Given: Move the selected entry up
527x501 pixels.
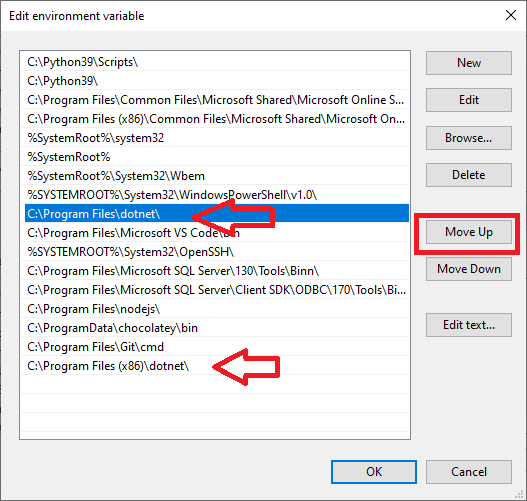Looking at the screenshot, I should tap(469, 232).
